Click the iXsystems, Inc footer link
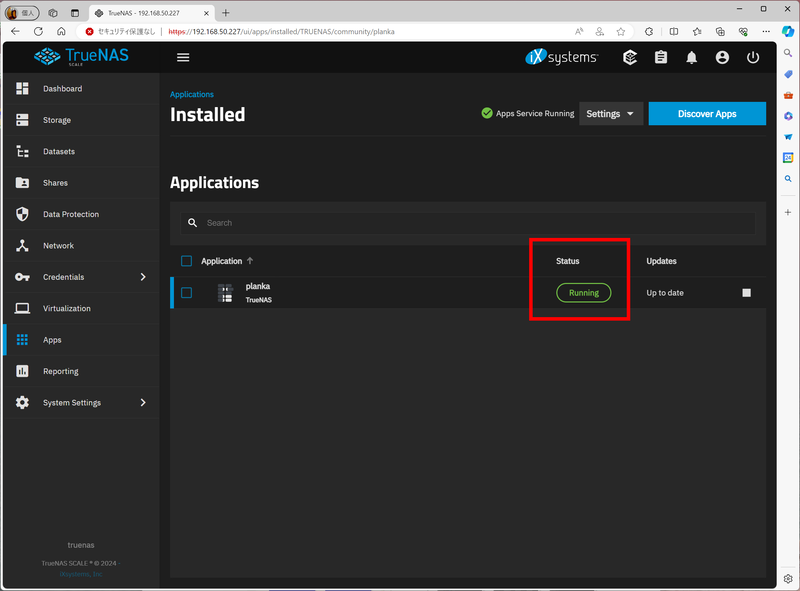800x591 pixels. pyautogui.click(x=81, y=574)
